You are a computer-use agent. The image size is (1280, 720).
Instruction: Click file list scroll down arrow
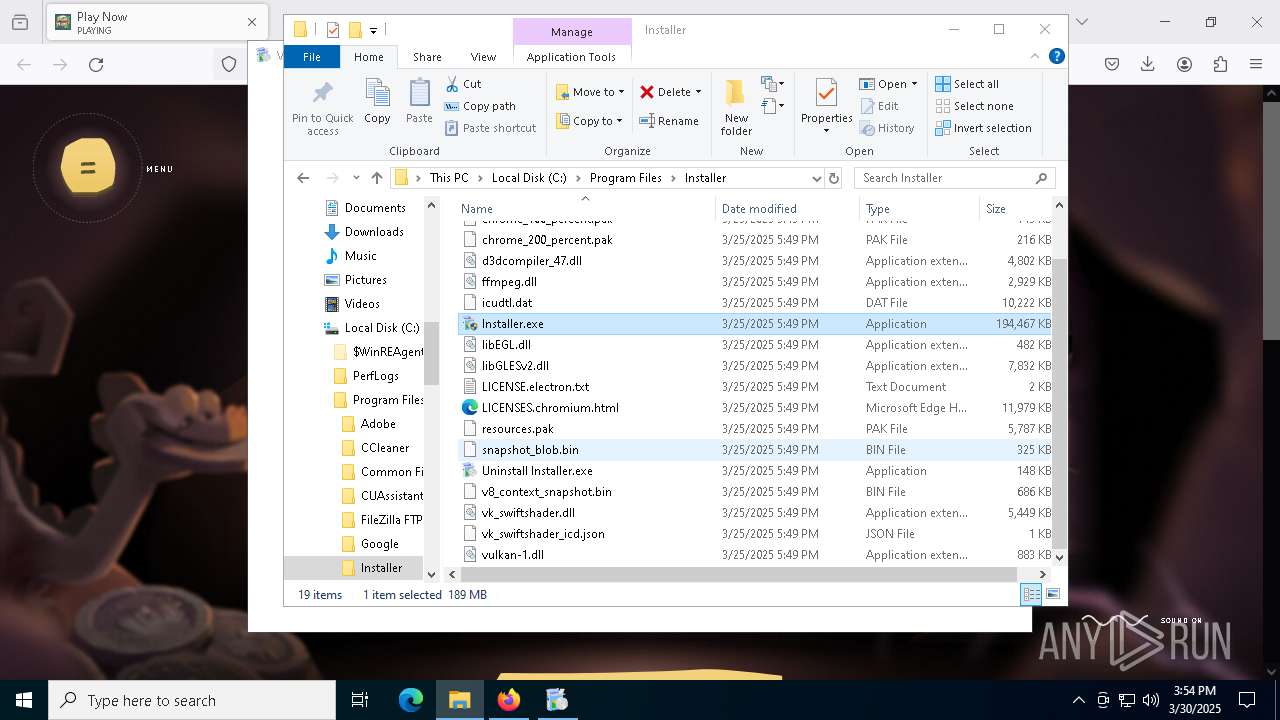(1059, 557)
